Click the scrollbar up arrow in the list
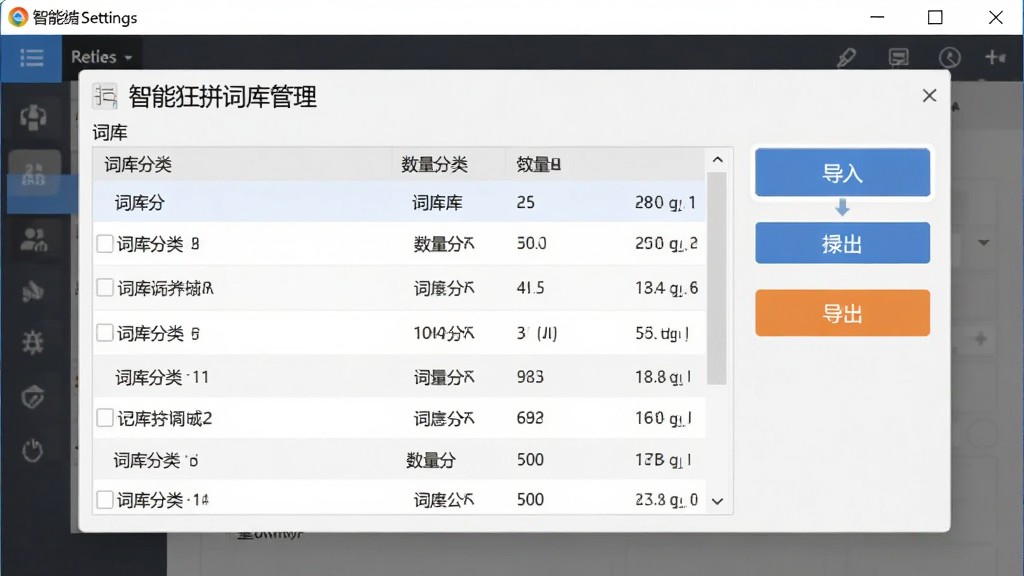Image resolution: width=1024 pixels, height=576 pixels. [x=718, y=160]
